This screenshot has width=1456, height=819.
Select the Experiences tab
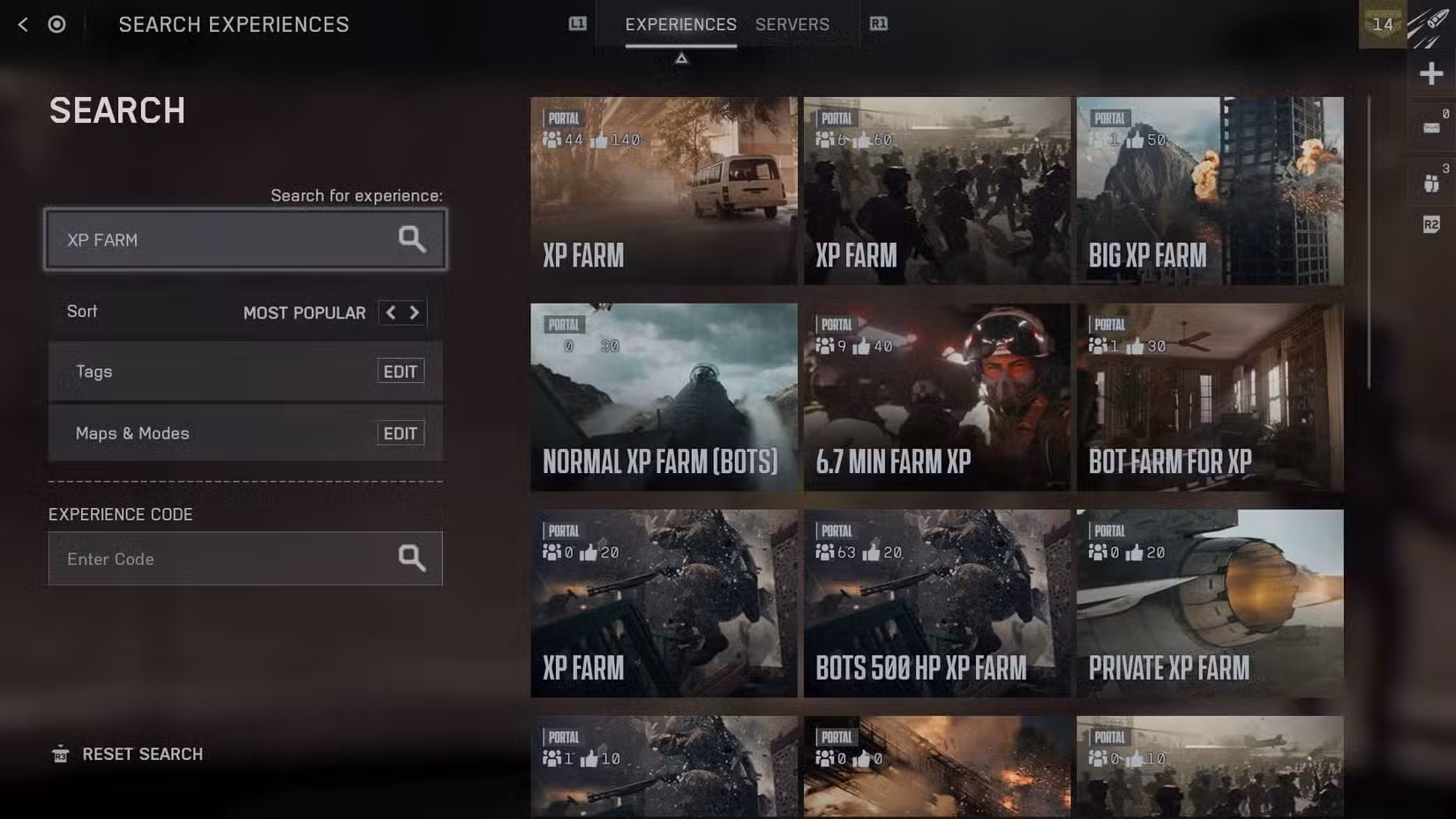(680, 25)
